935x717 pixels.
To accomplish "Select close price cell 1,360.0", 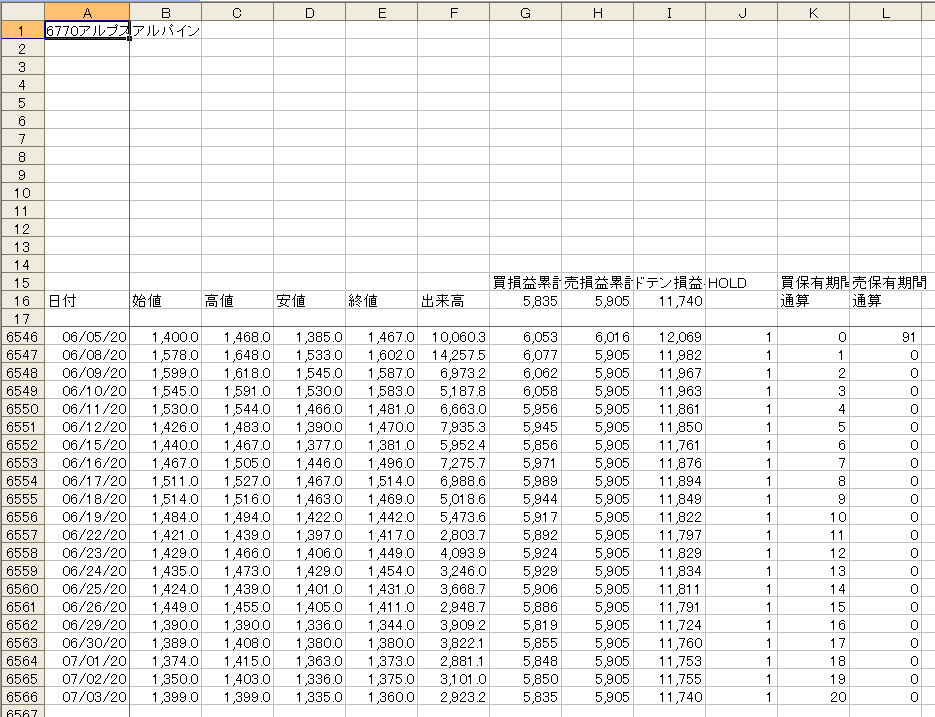I will (382, 697).
